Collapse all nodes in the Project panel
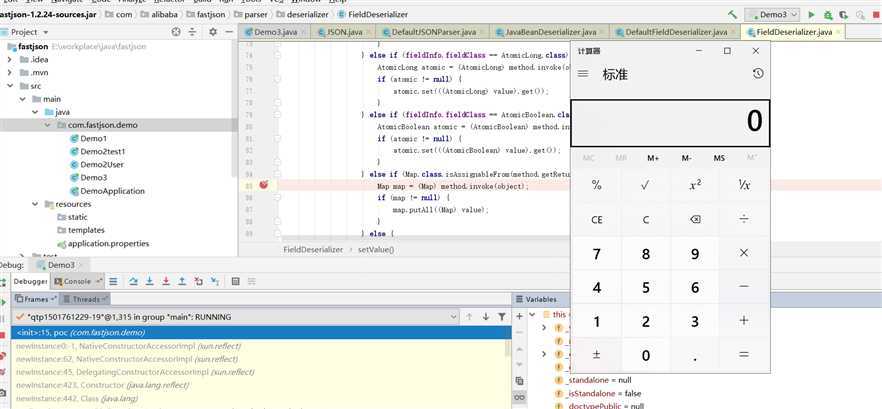This screenshot has width=882, height=409. [192, 32]
